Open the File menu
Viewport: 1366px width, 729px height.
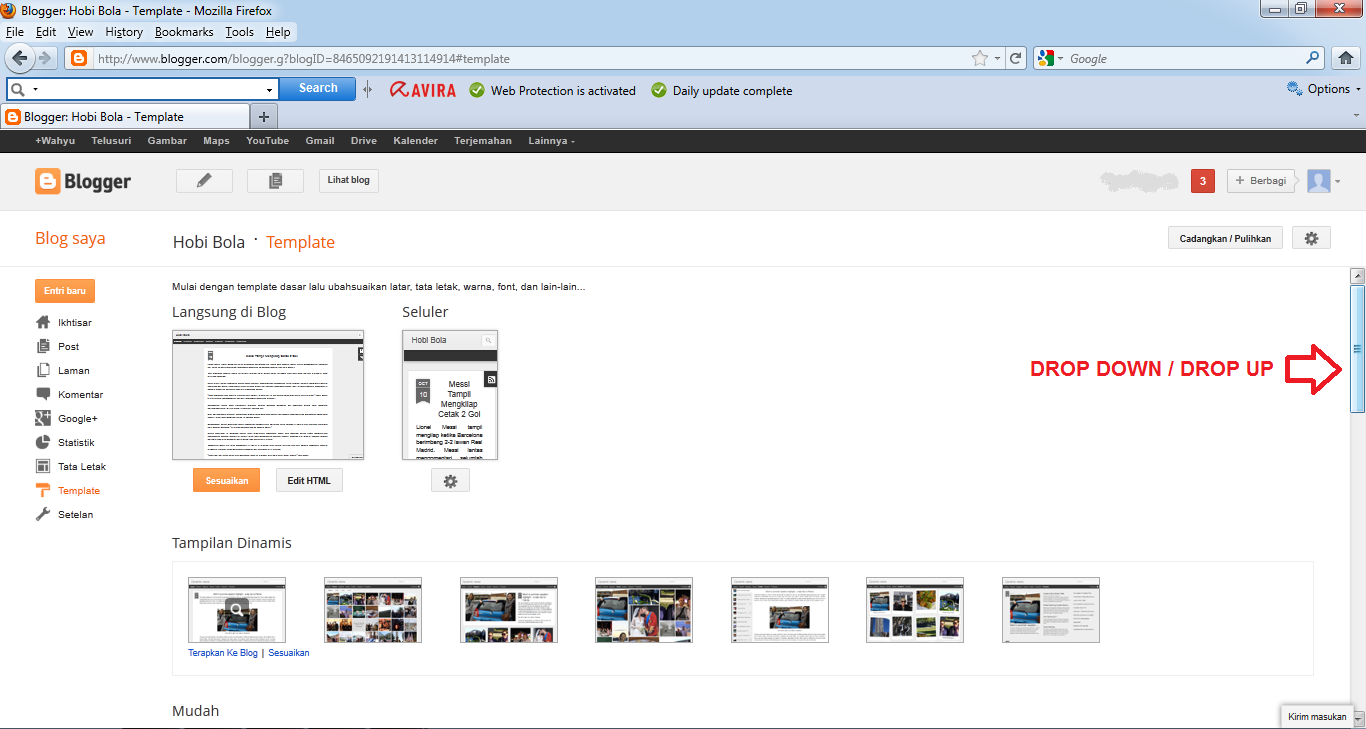15,32
